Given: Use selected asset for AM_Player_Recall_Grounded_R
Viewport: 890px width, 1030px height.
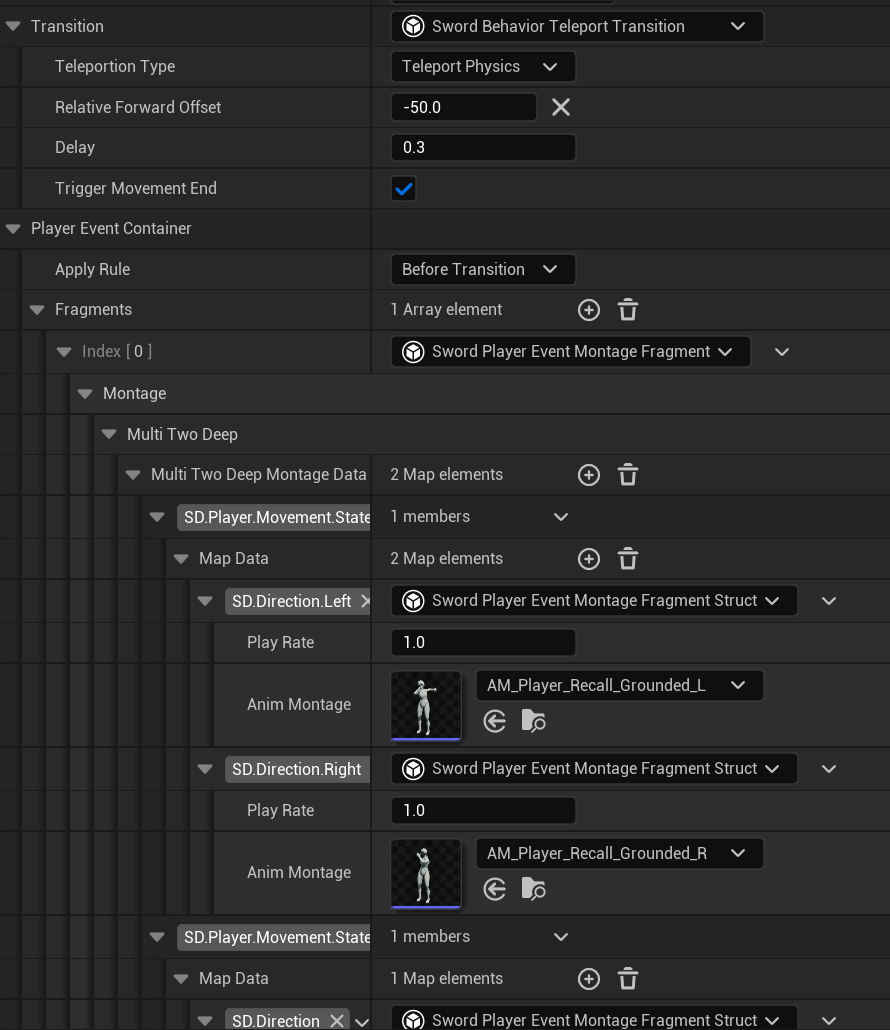Looking at the screenshot, I should [x=495, y=889].
